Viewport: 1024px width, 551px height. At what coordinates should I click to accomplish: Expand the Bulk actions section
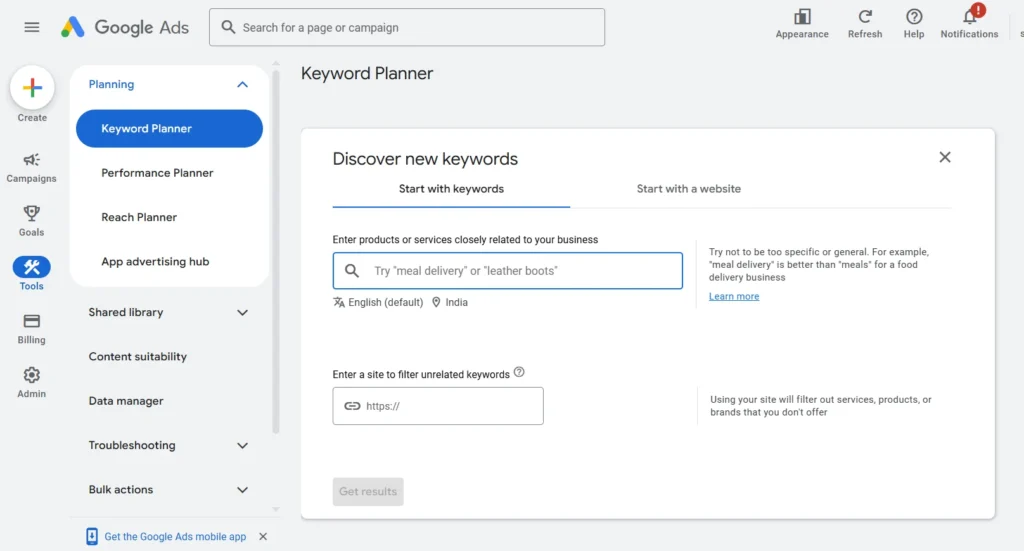[x=242, y=490]
